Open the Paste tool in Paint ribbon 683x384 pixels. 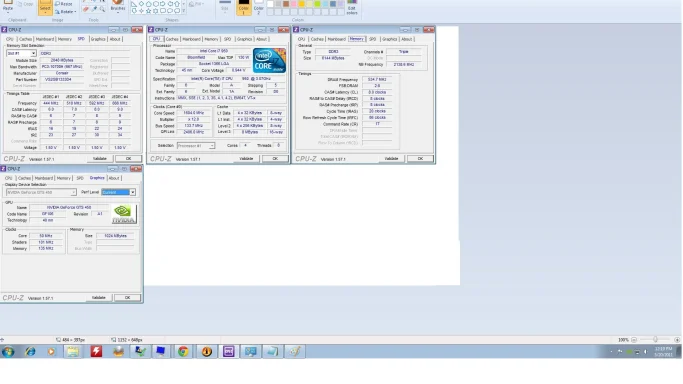(8, 6)
